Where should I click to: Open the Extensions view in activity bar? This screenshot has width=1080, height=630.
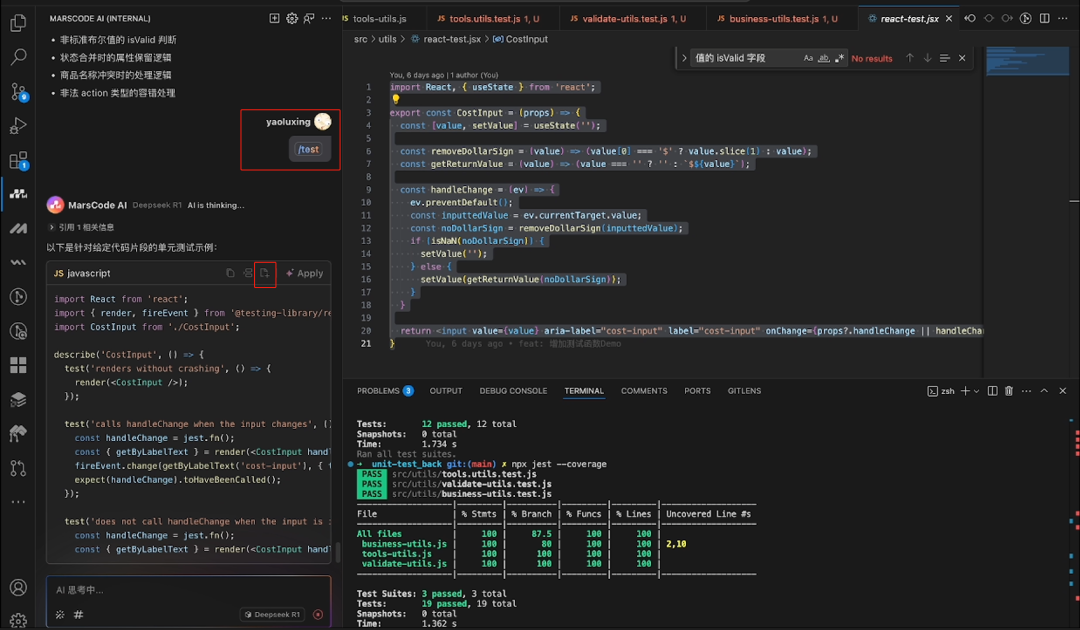tap(18, 160)
